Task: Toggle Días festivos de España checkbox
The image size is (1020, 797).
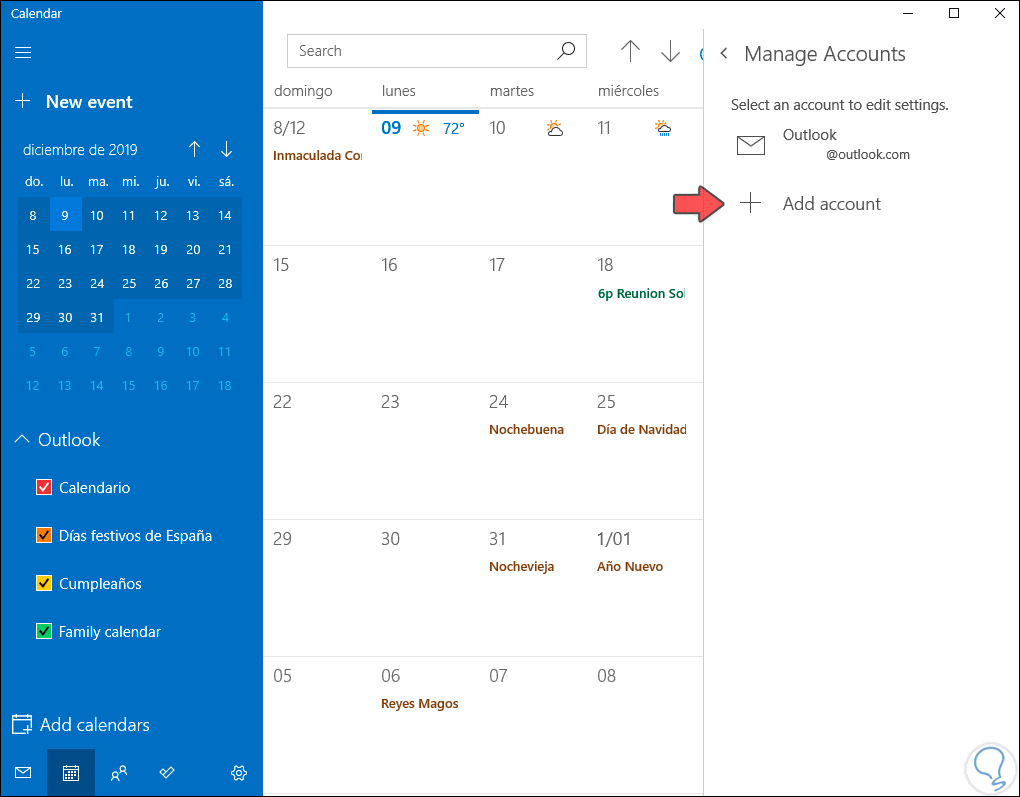Action: coord(44,535)
